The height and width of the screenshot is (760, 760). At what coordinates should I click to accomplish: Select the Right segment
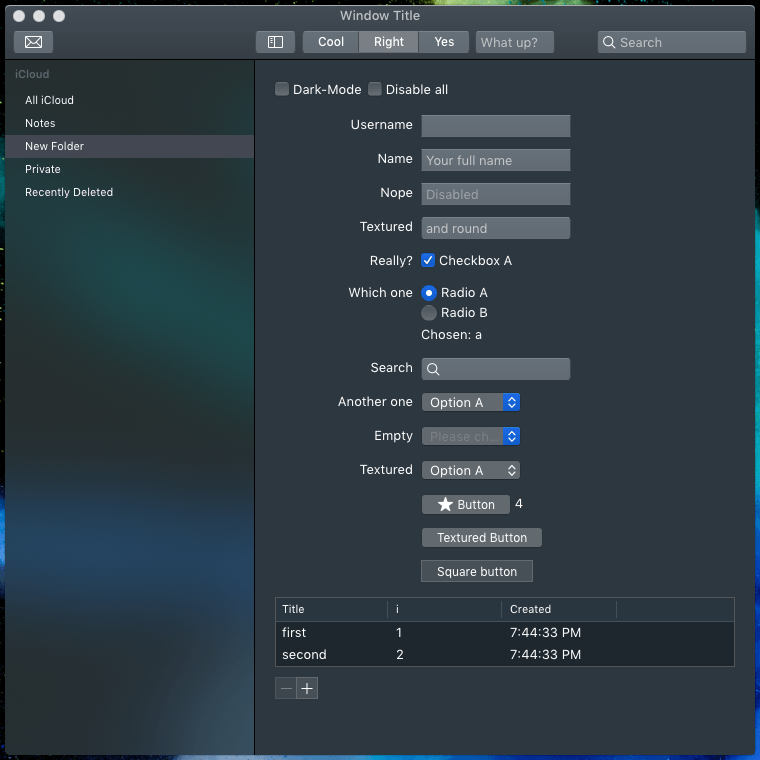(x=388, y=42)
